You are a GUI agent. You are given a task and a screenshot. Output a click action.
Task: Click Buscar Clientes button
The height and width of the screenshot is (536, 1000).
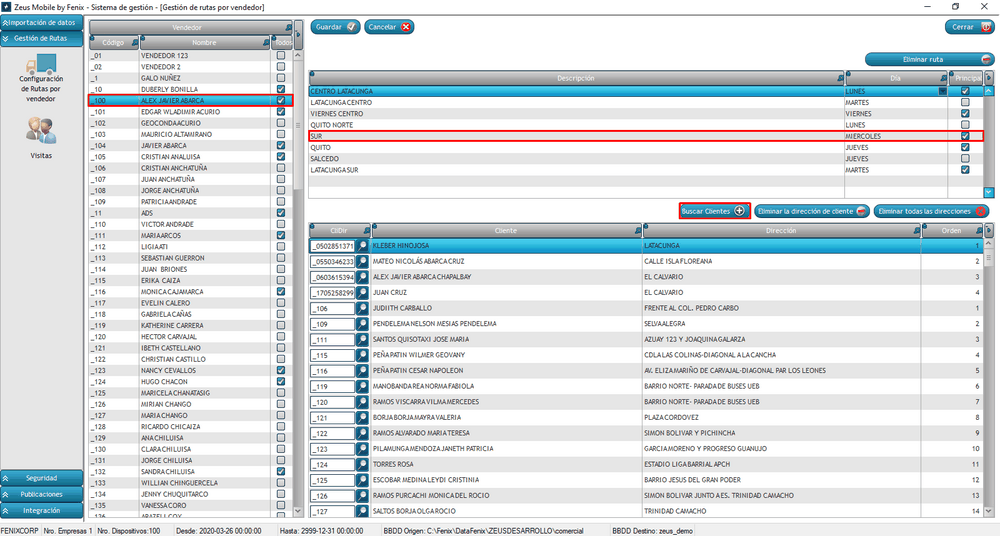pos(714,211)
